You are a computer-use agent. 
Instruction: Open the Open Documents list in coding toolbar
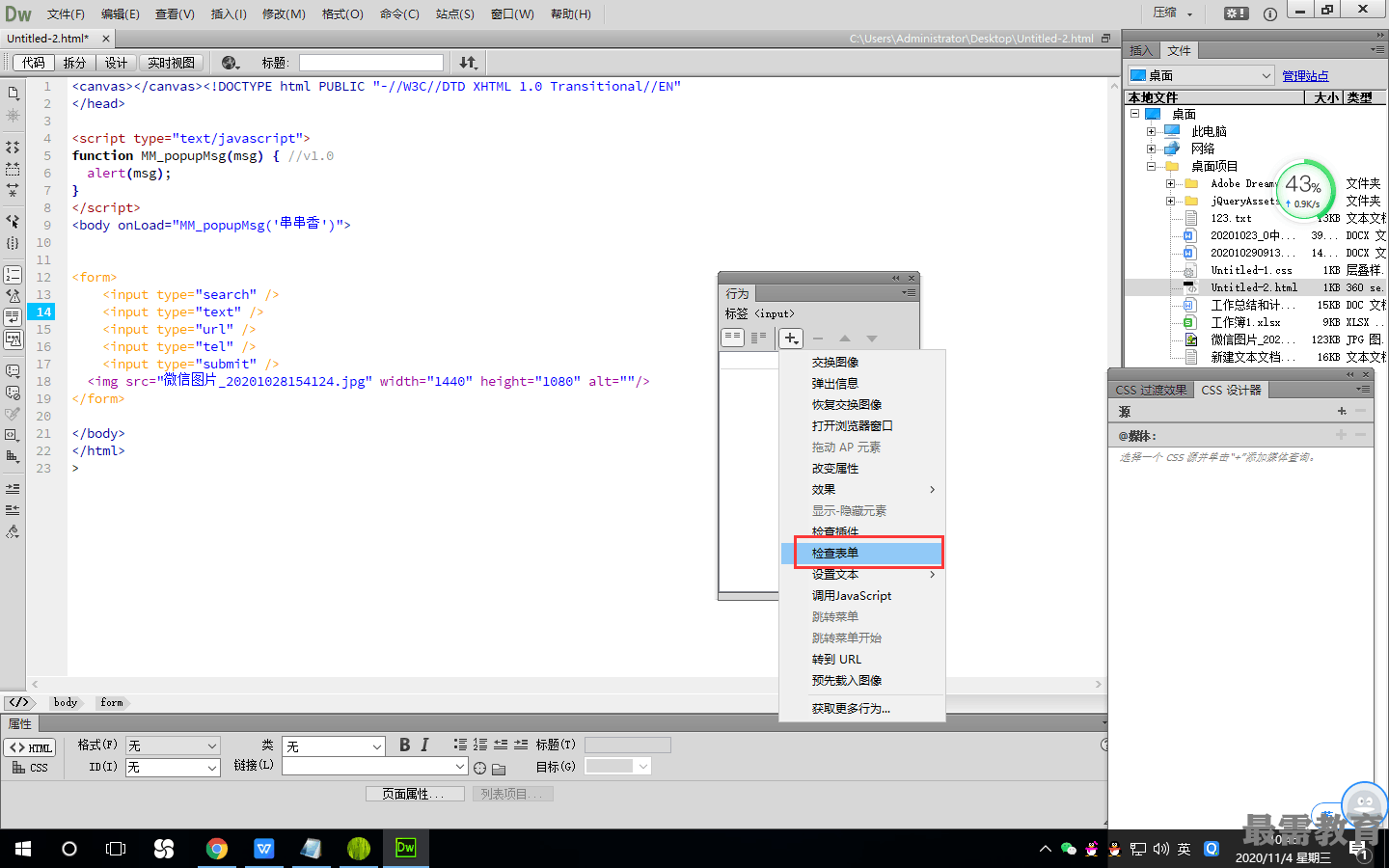click(x=14, y=94)
